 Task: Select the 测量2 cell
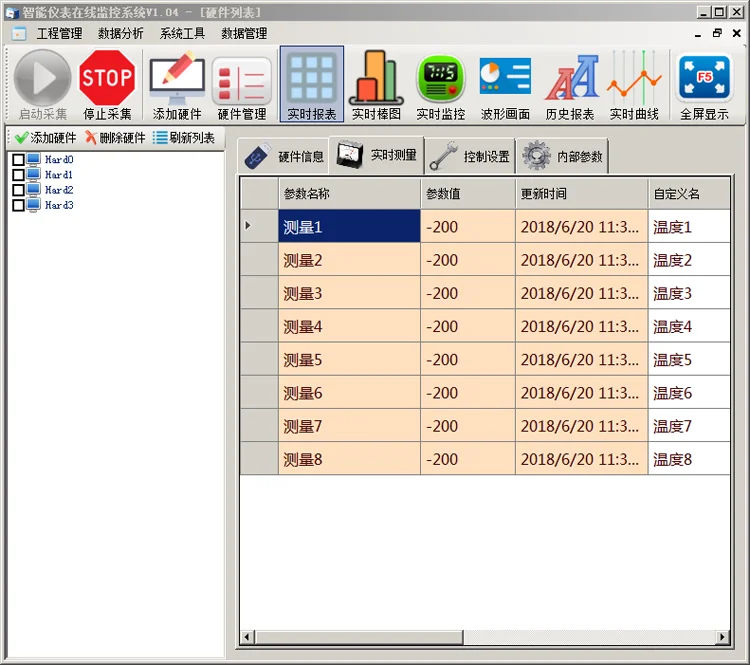pos(350,260)
